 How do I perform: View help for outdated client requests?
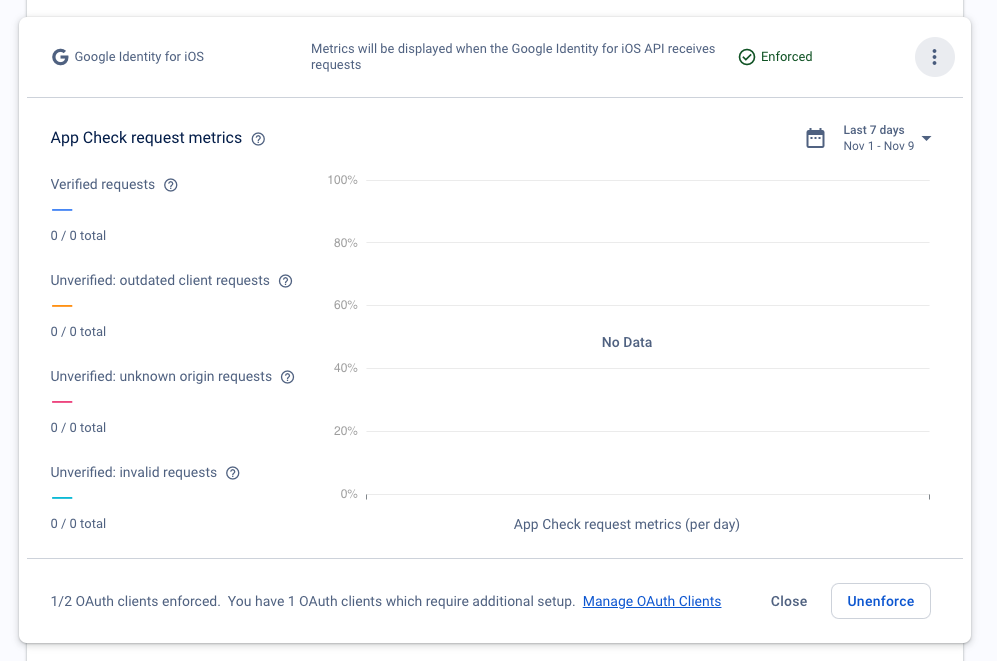point(285,281)
